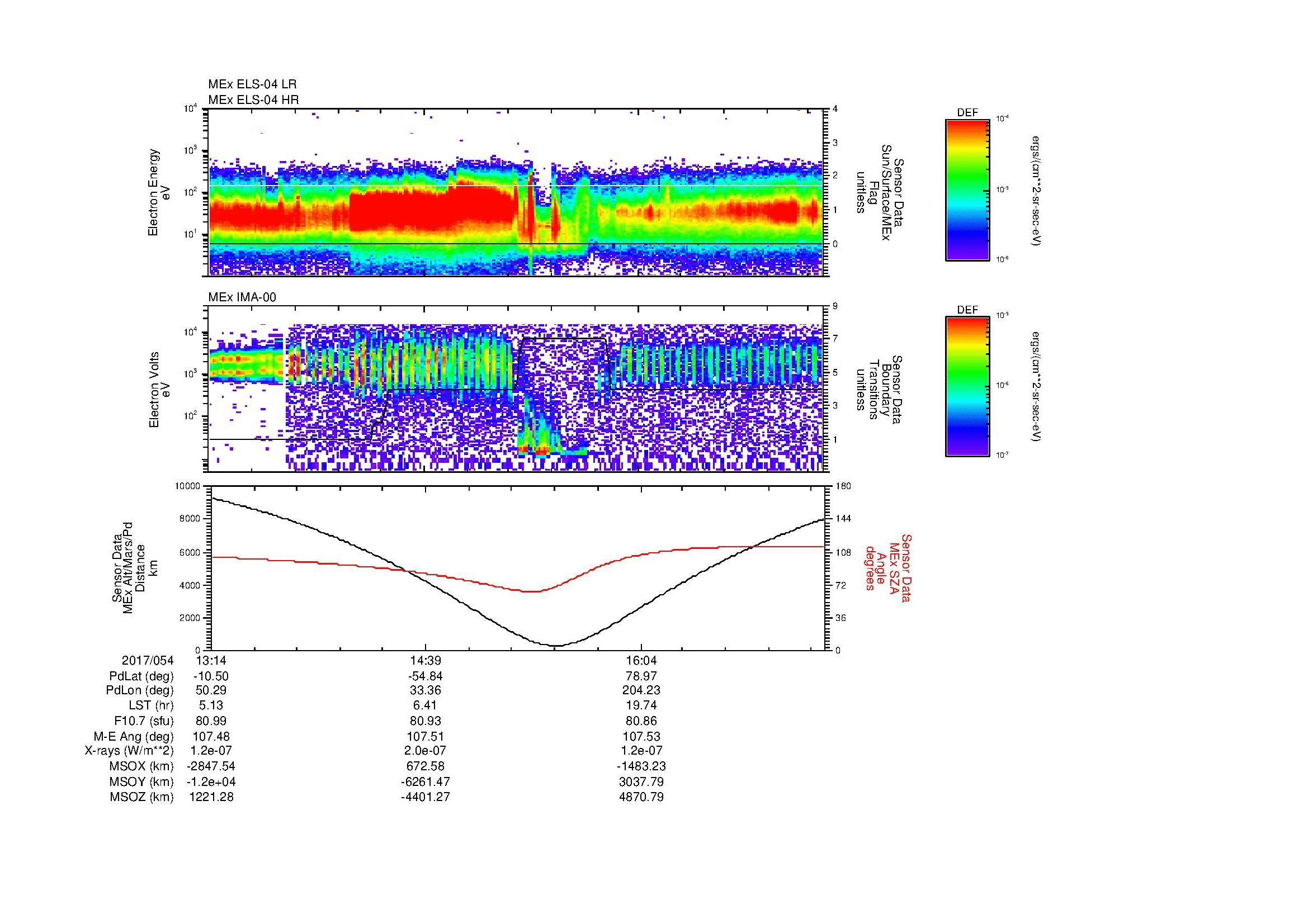1308x924 pixels.
Task: Click the F10.7 value 80.99
Action: [x=211, y=721]
